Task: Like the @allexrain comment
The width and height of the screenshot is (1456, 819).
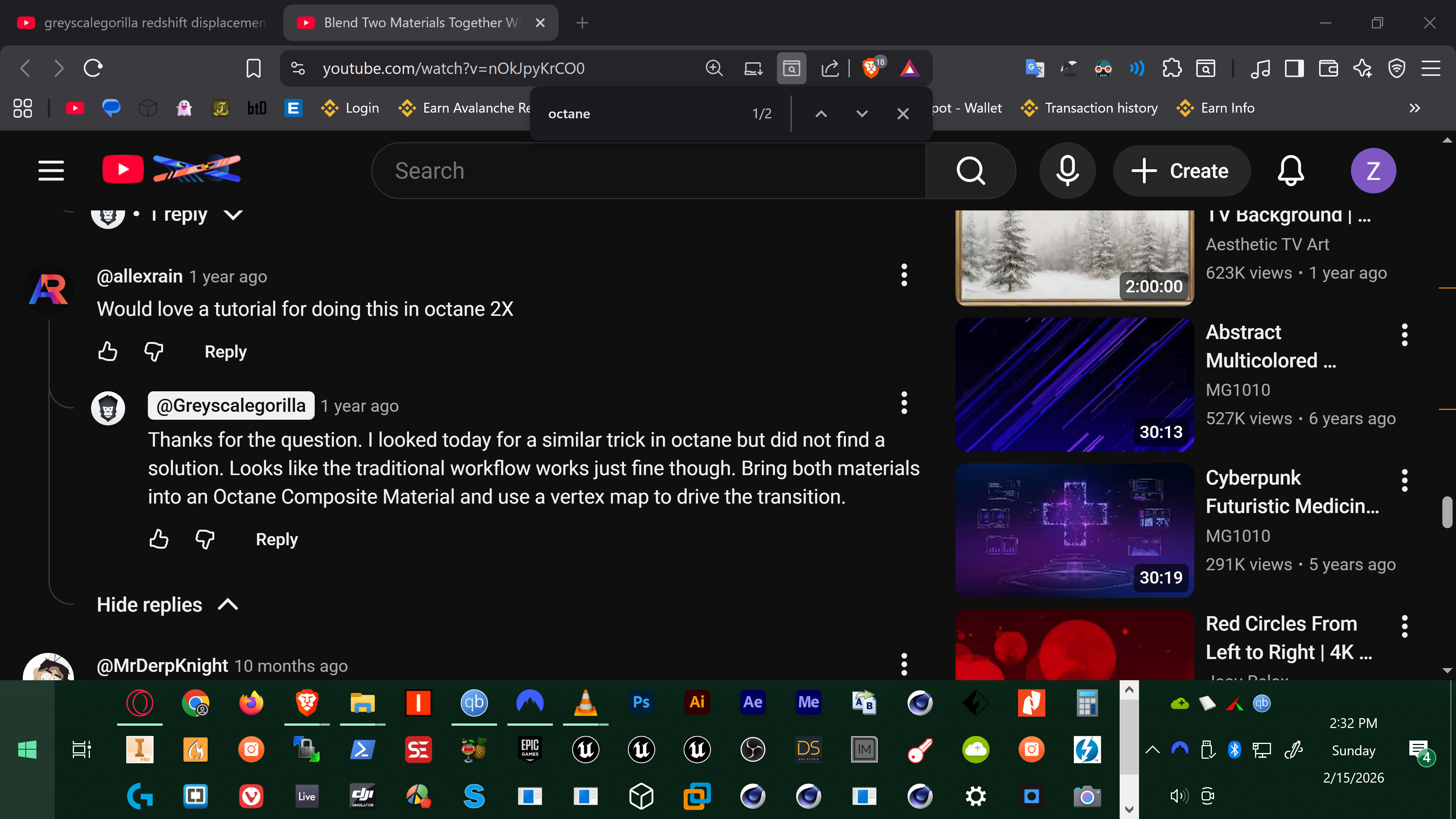Action: (107, 351)
